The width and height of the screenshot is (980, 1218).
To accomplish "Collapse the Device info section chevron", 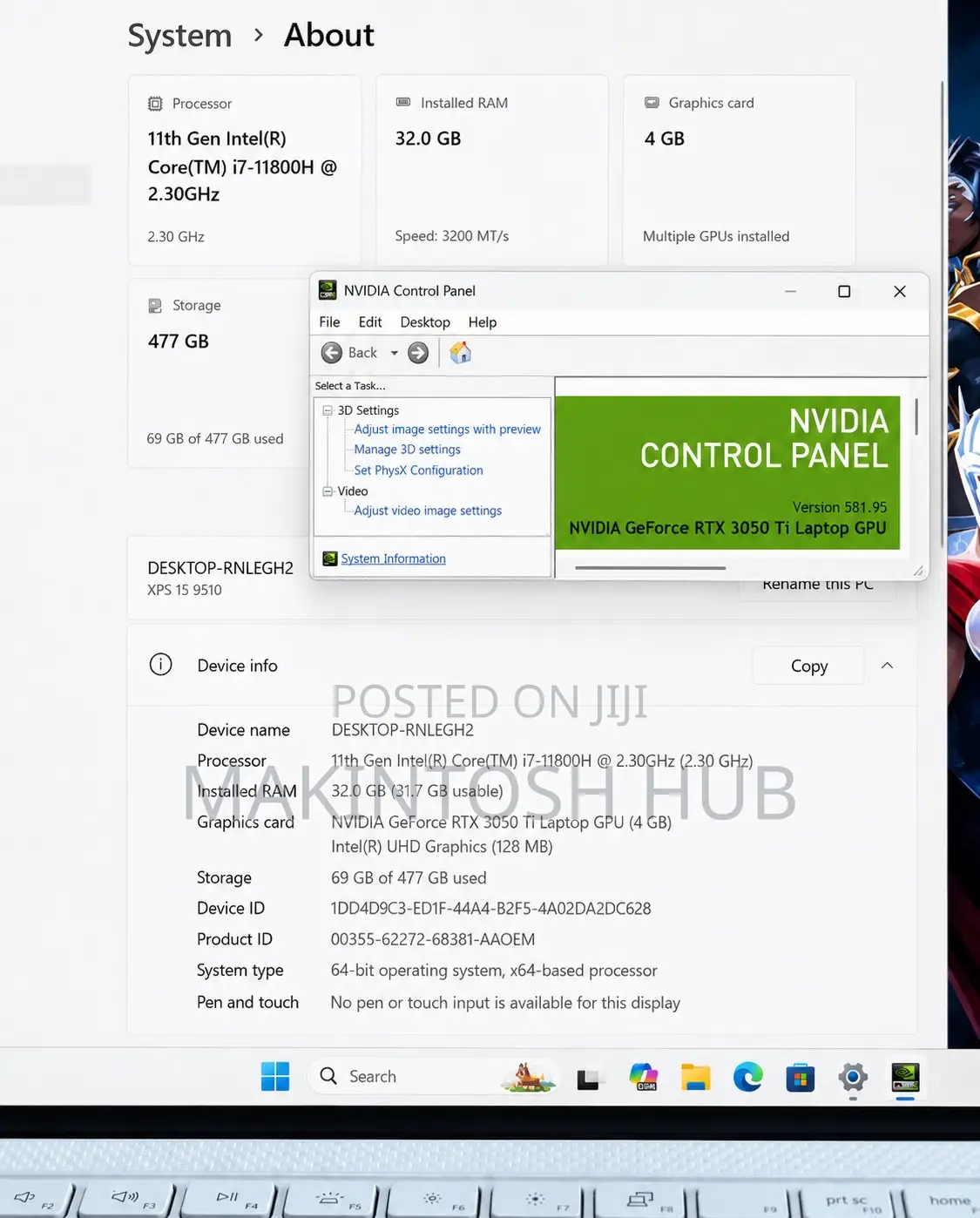I will 887,666.
